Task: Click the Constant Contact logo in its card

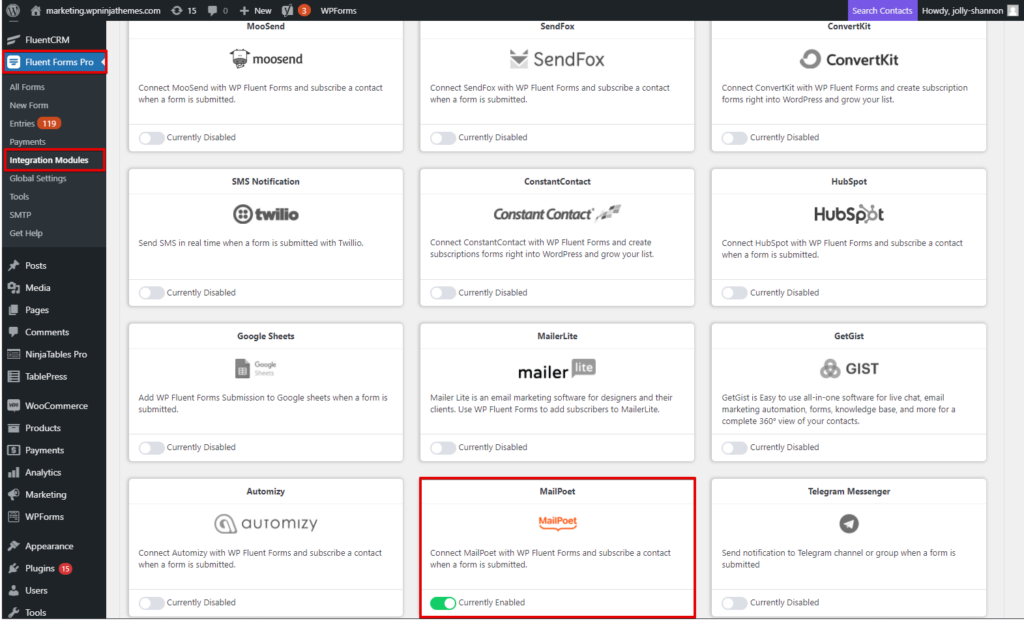Action: tap(557, 214)
